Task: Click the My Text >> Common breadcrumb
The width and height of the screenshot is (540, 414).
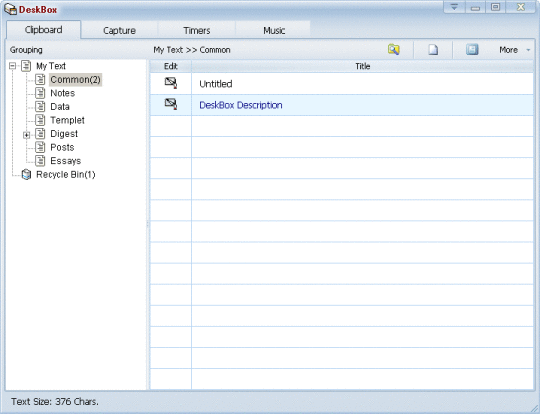Action: point(192,50)
